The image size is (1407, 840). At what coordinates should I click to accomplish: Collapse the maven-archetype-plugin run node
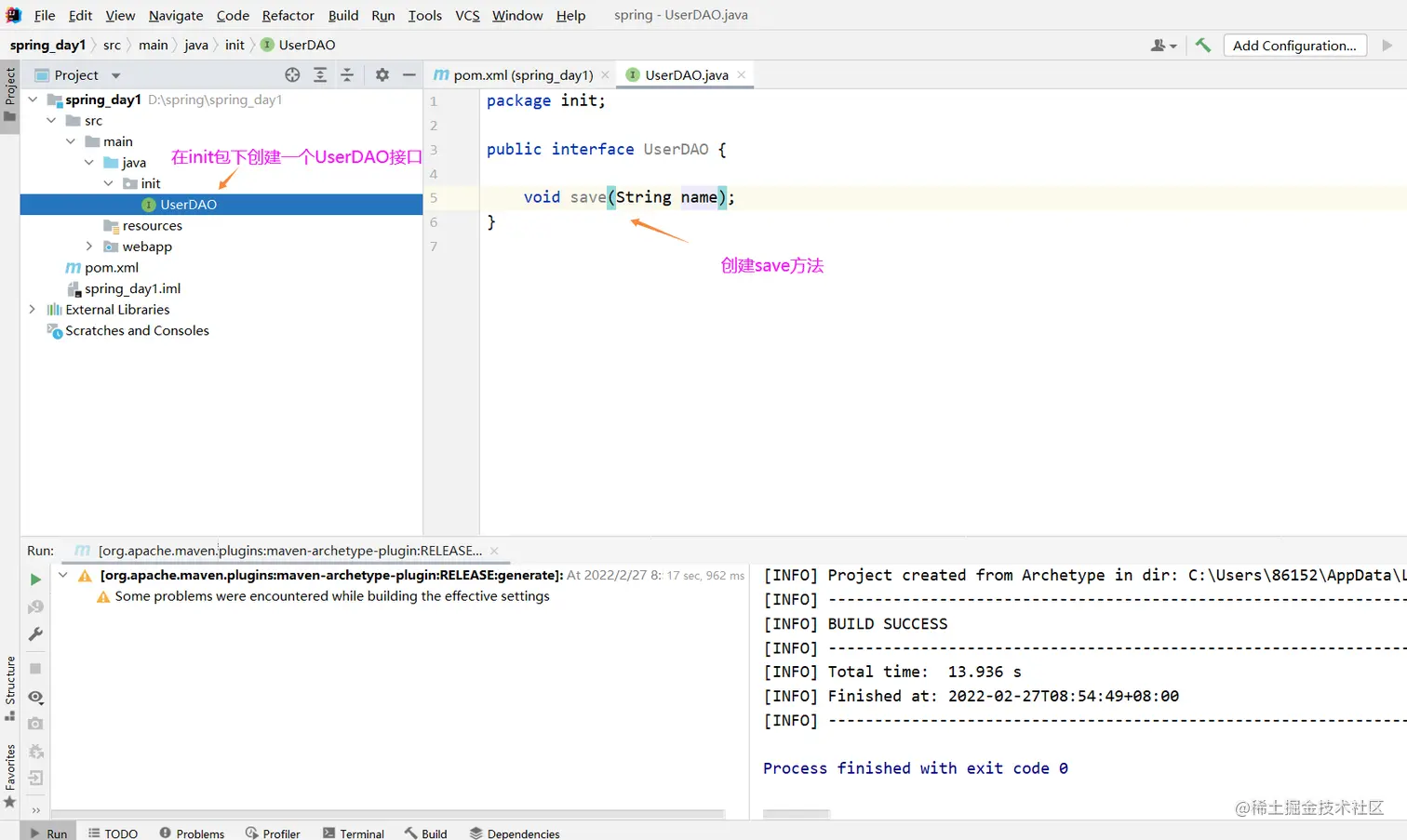click(x=62, y=575)
